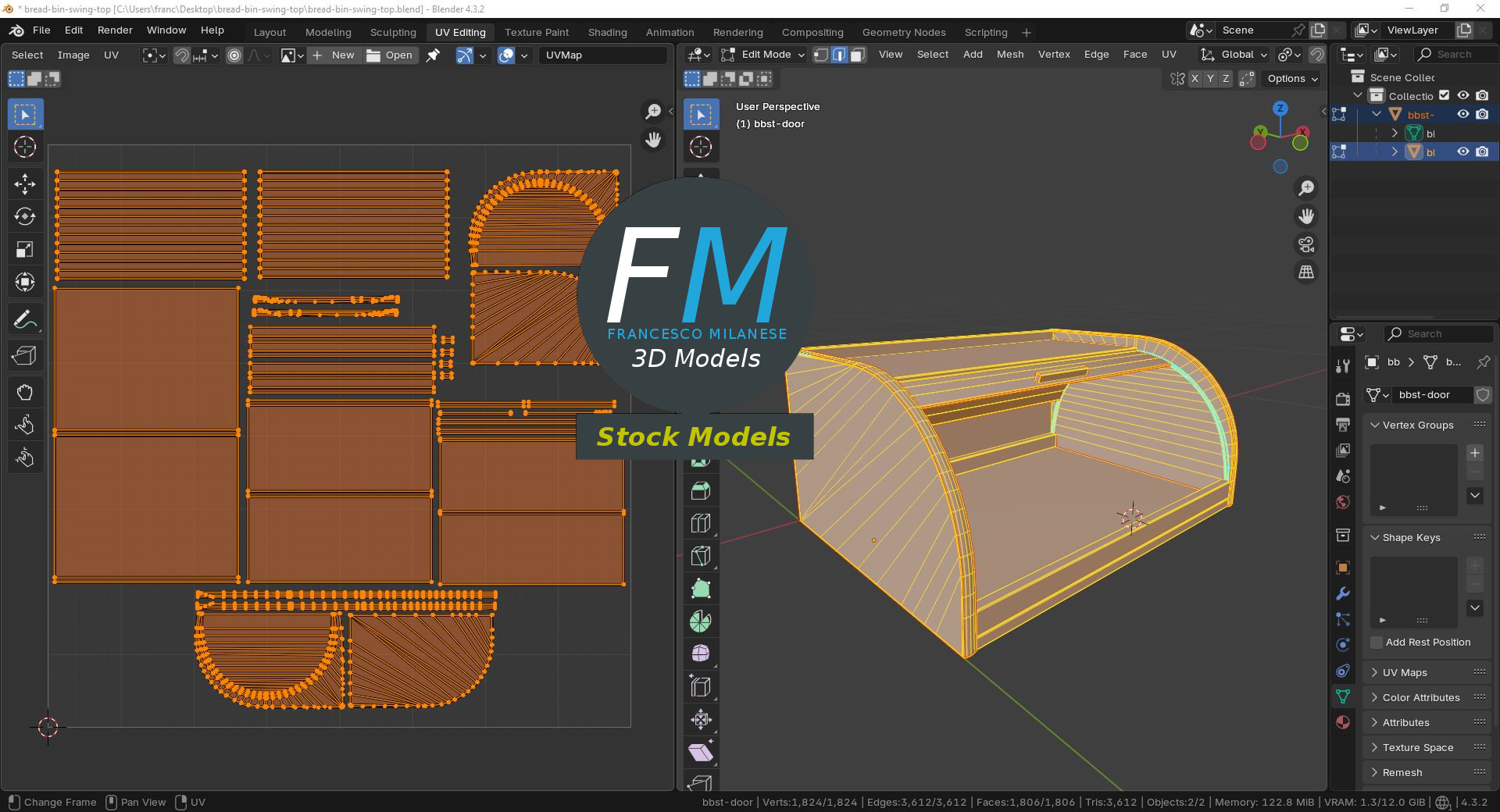Image resolution: width=1500 pixels, height=812 pixels.
Task: Select the Rip Region tool in UV editor
Action: pyautogui.click(x=25, y=356)
